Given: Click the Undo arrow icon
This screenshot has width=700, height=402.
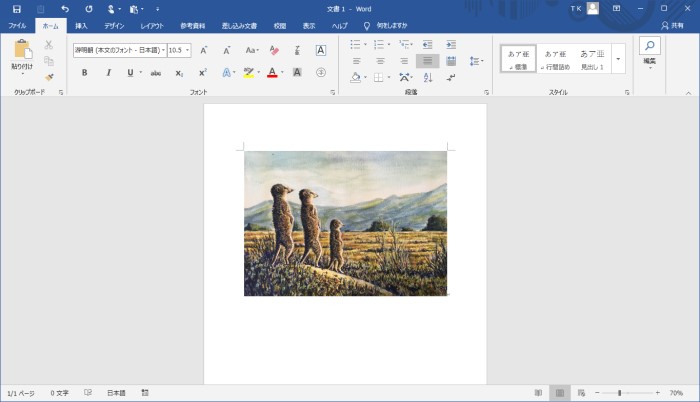Looking at the screenshot, I should [x=65, y=9].
